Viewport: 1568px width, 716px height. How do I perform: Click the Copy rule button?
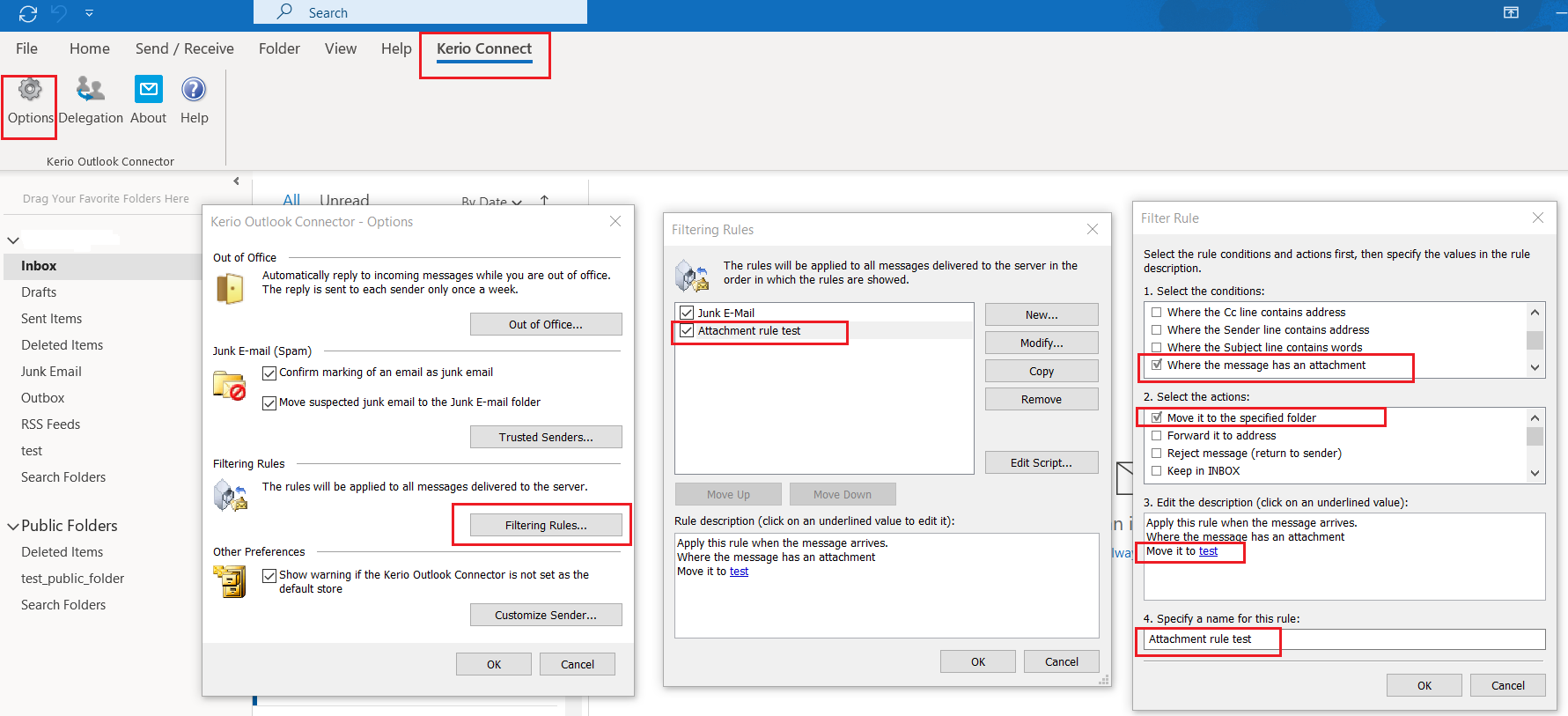(1042, 371)
